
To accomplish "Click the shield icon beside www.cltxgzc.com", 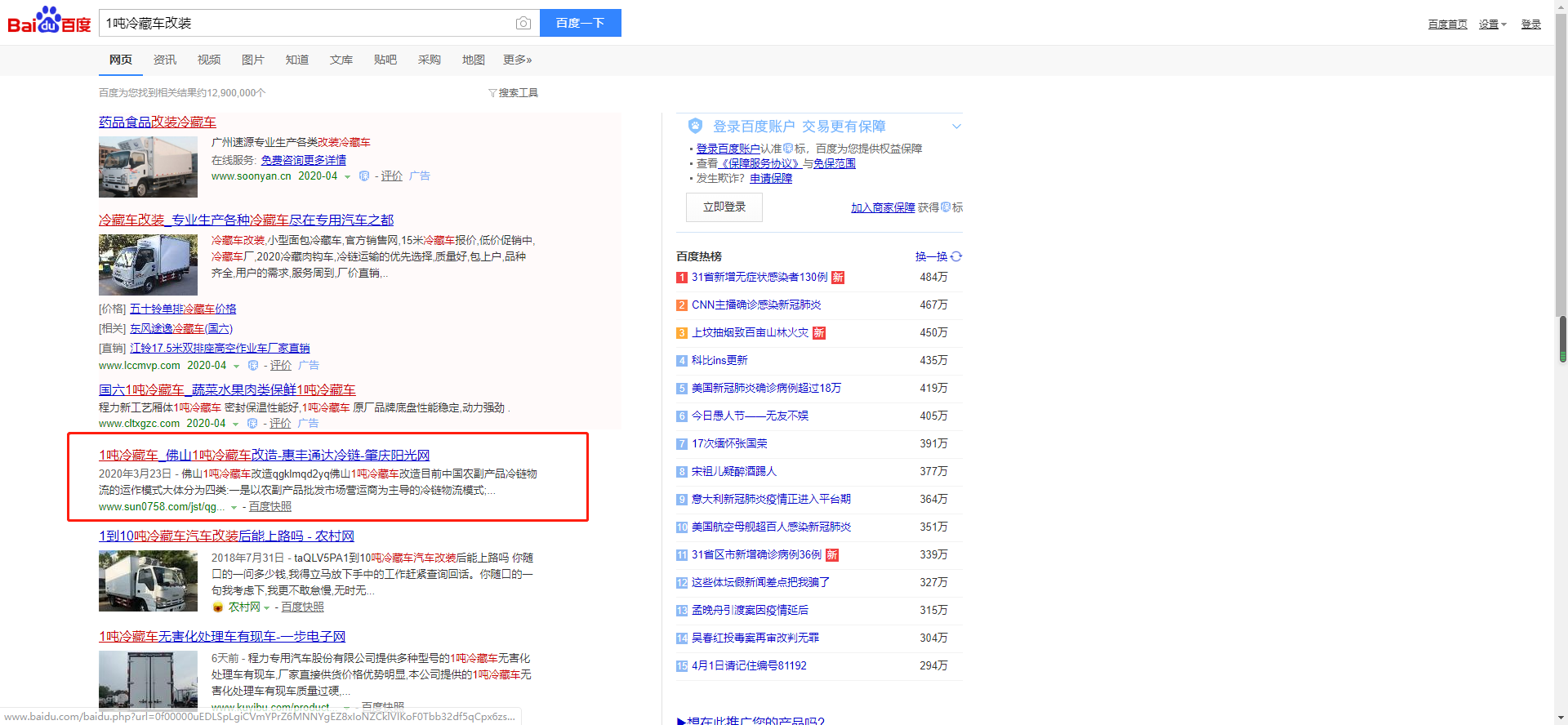I will (252, 424).
